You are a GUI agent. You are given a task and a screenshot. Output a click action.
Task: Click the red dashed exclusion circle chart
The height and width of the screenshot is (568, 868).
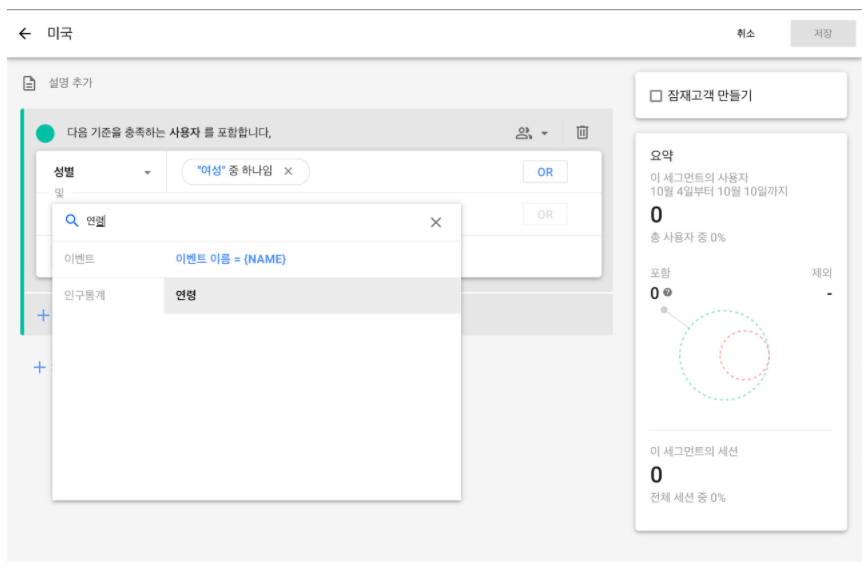(x=745, y=355)
